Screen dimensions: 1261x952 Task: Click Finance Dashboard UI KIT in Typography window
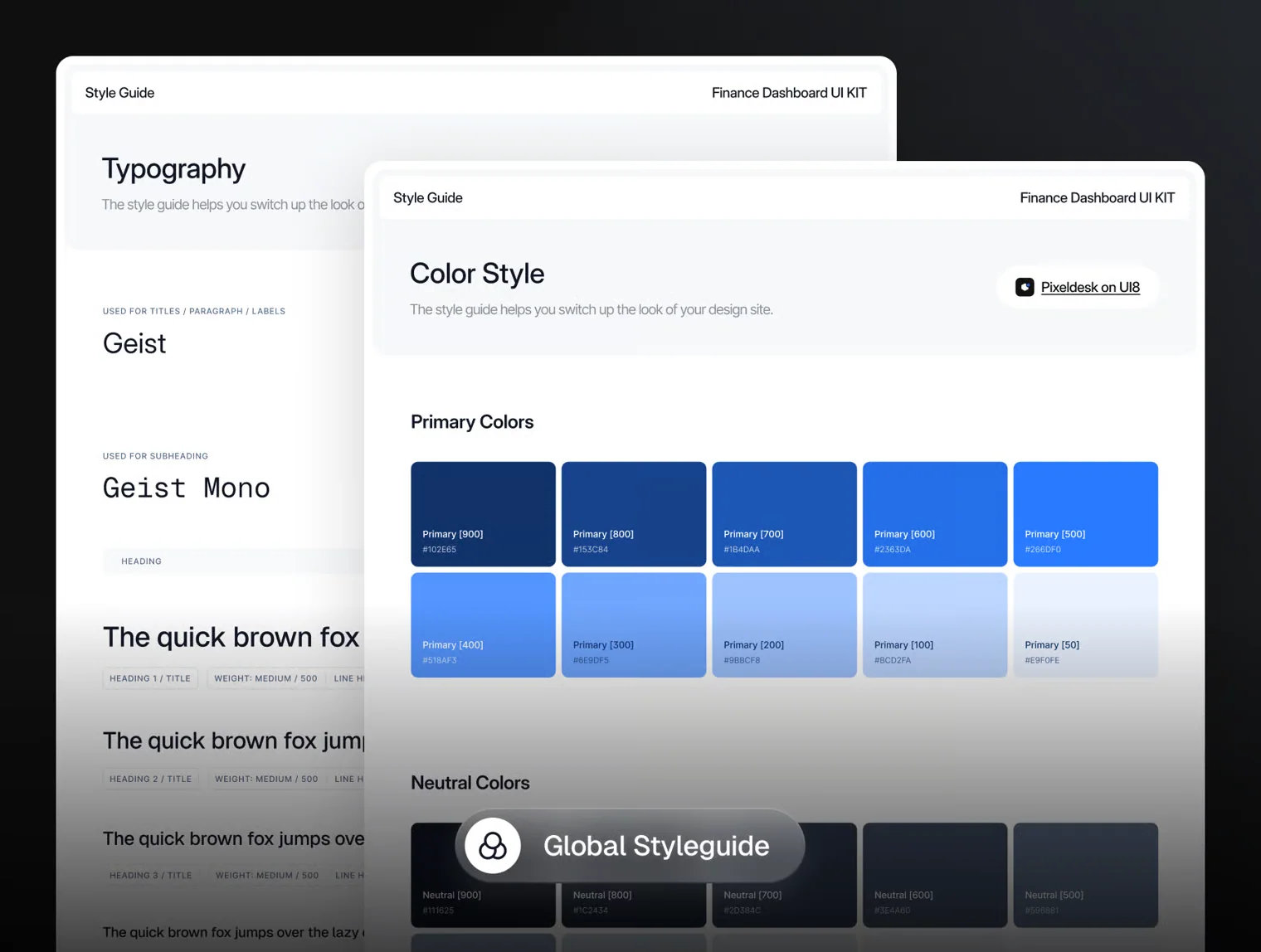[789, 93]
